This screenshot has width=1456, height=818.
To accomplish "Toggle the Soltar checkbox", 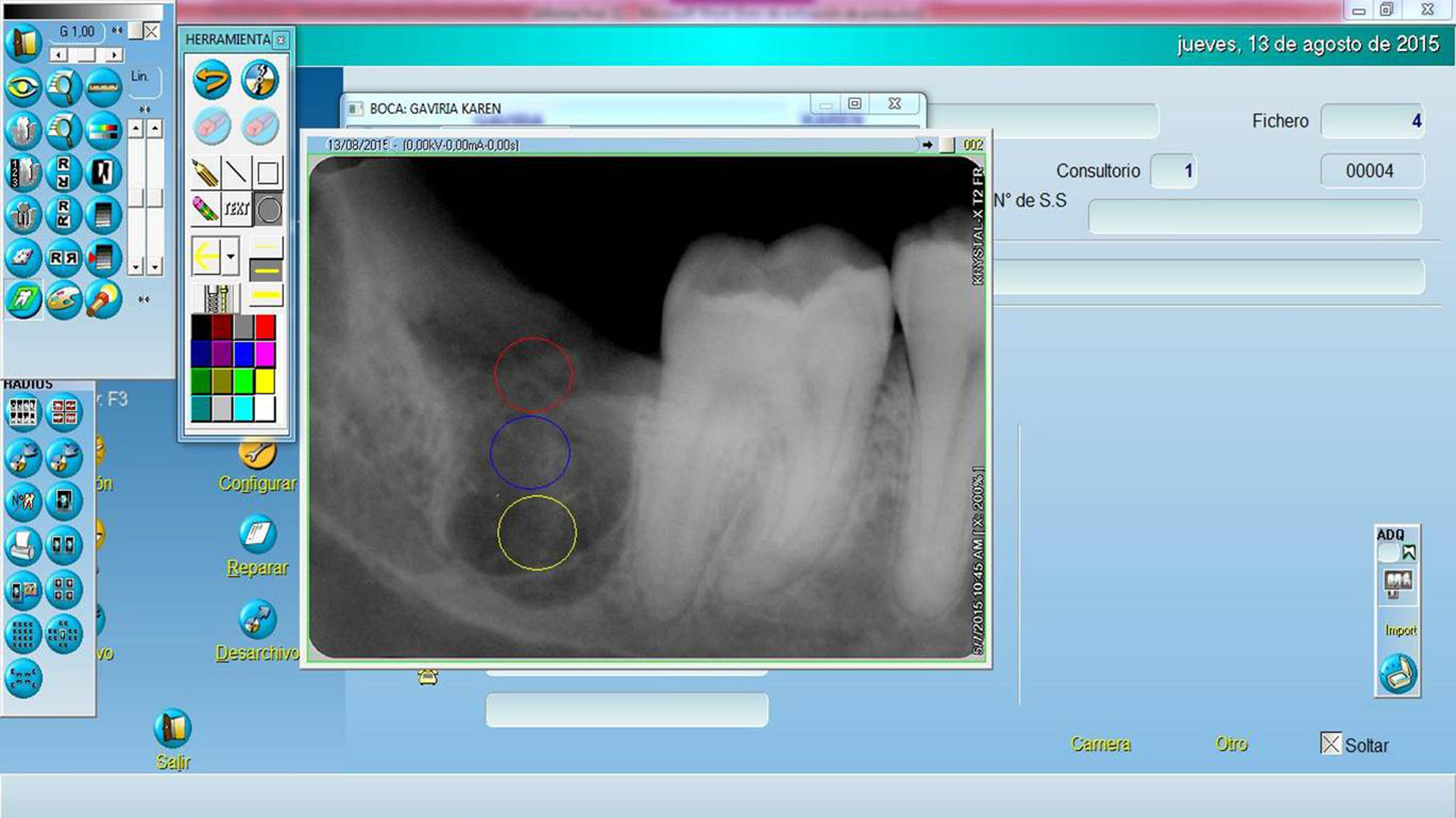I will (x=1330, y=743).
